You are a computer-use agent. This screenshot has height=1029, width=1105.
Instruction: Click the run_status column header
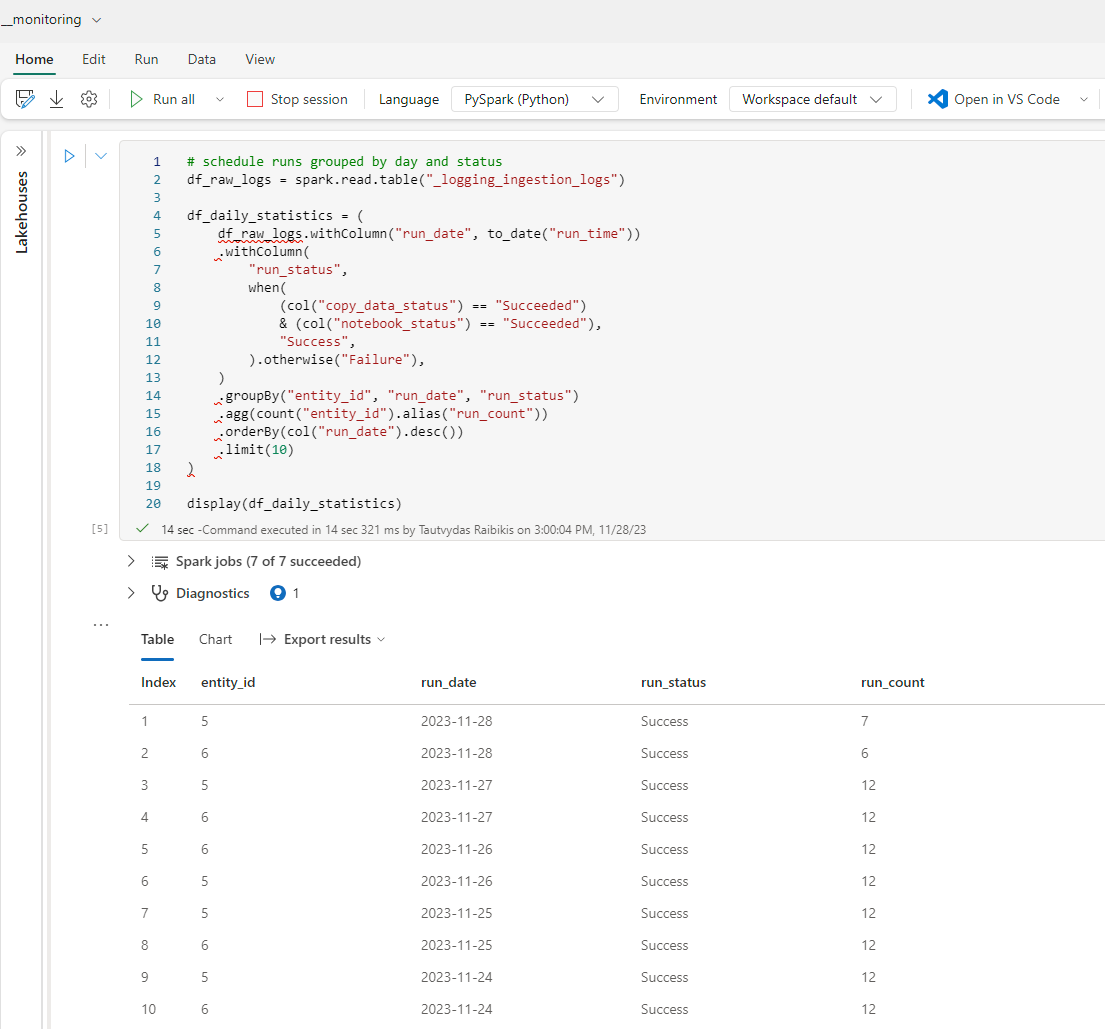[673, 682]
